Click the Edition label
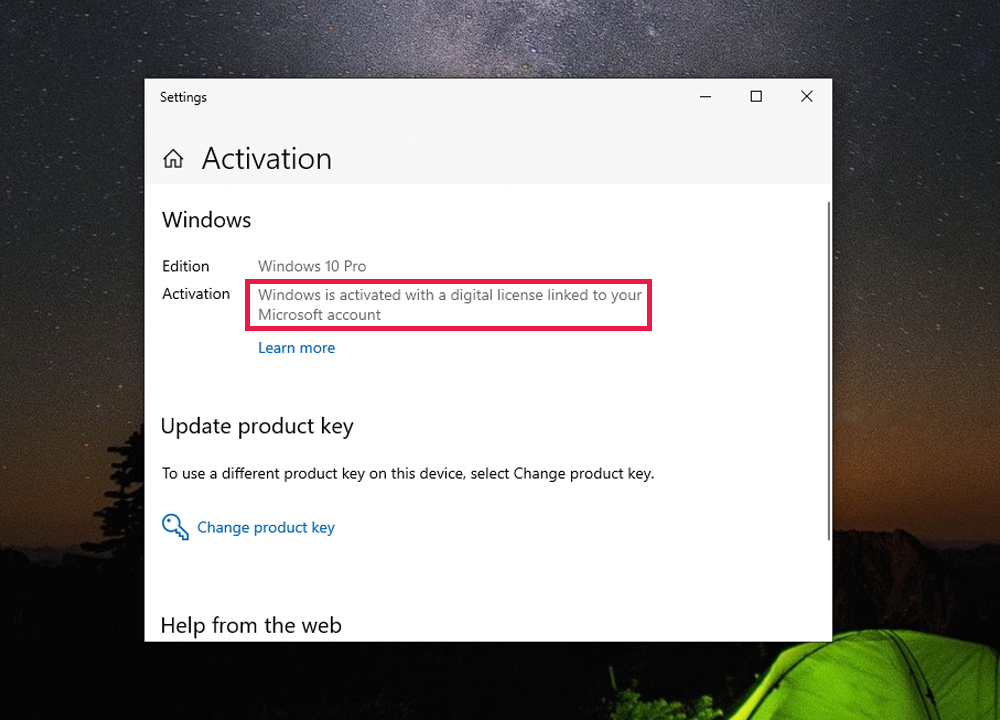This screenshot has height=720, width=1000. click(x=186, y=266)
